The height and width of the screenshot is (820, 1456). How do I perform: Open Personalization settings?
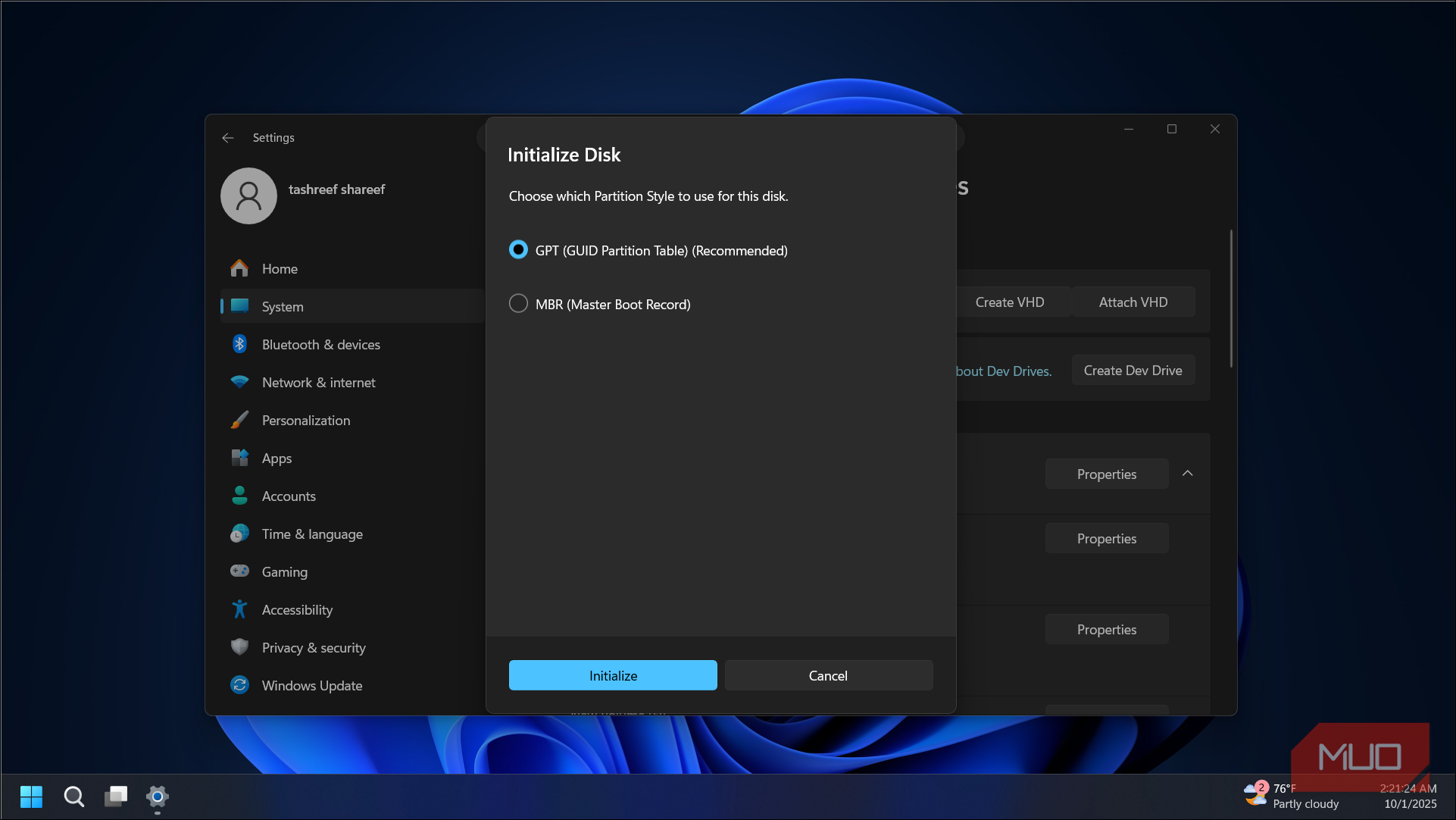(352, 420)
